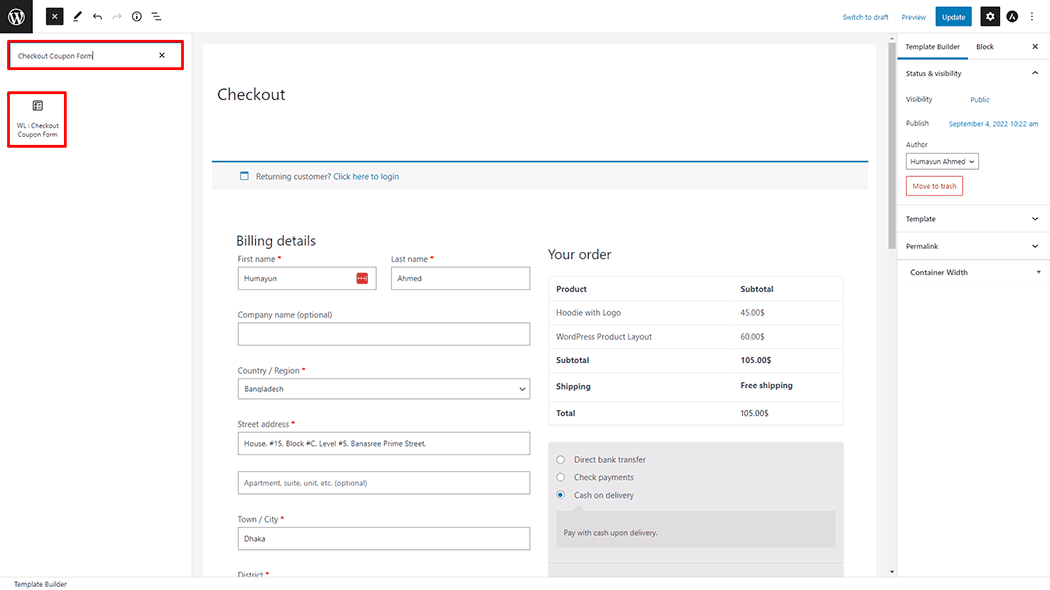Image resolution: width=1050 pixels, height=590 pixels.
Task: Open the List View icon
Action: [157, 17]
